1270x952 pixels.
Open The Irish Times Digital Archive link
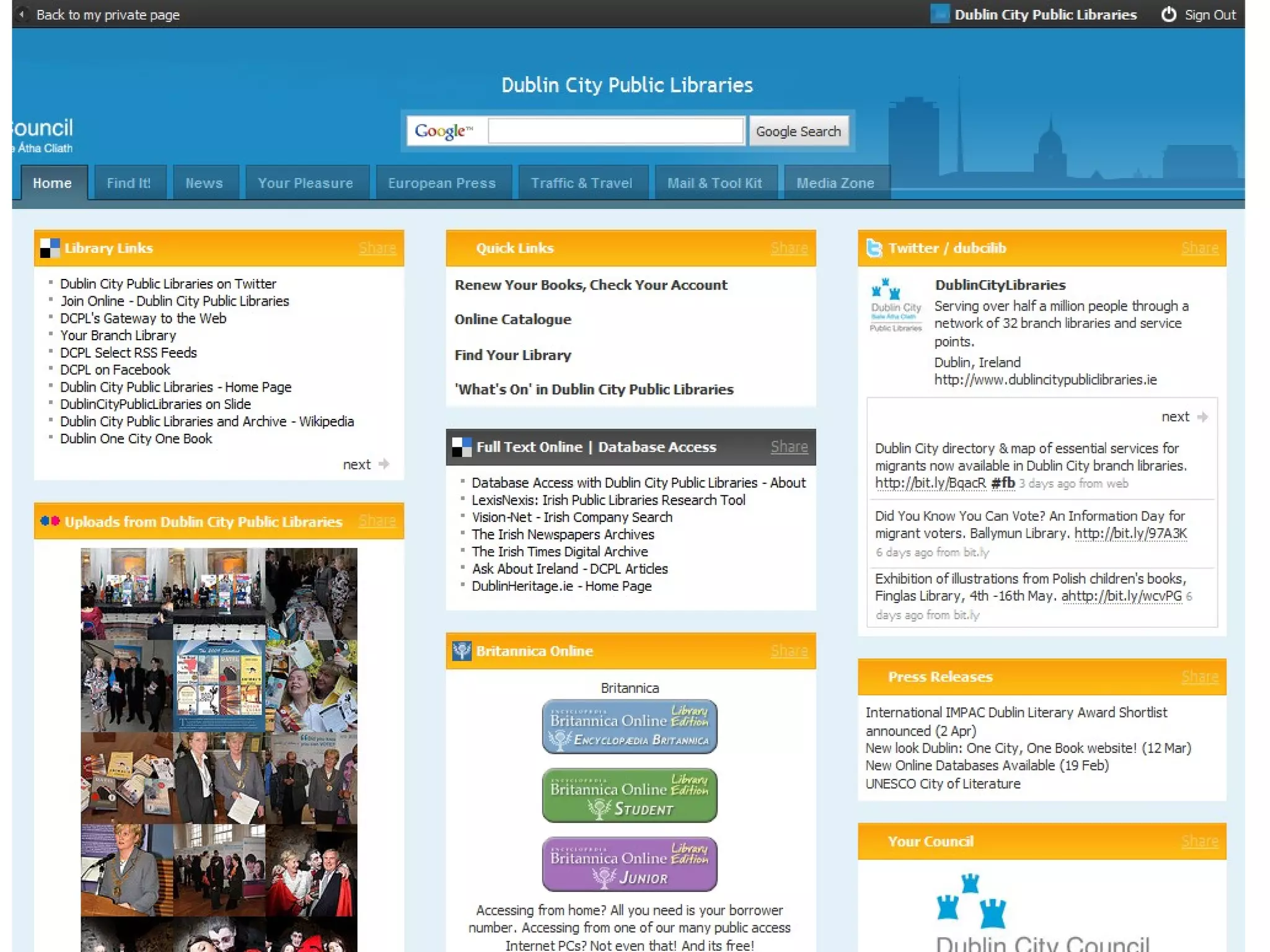pyautogui.click(x=559, y=552)
